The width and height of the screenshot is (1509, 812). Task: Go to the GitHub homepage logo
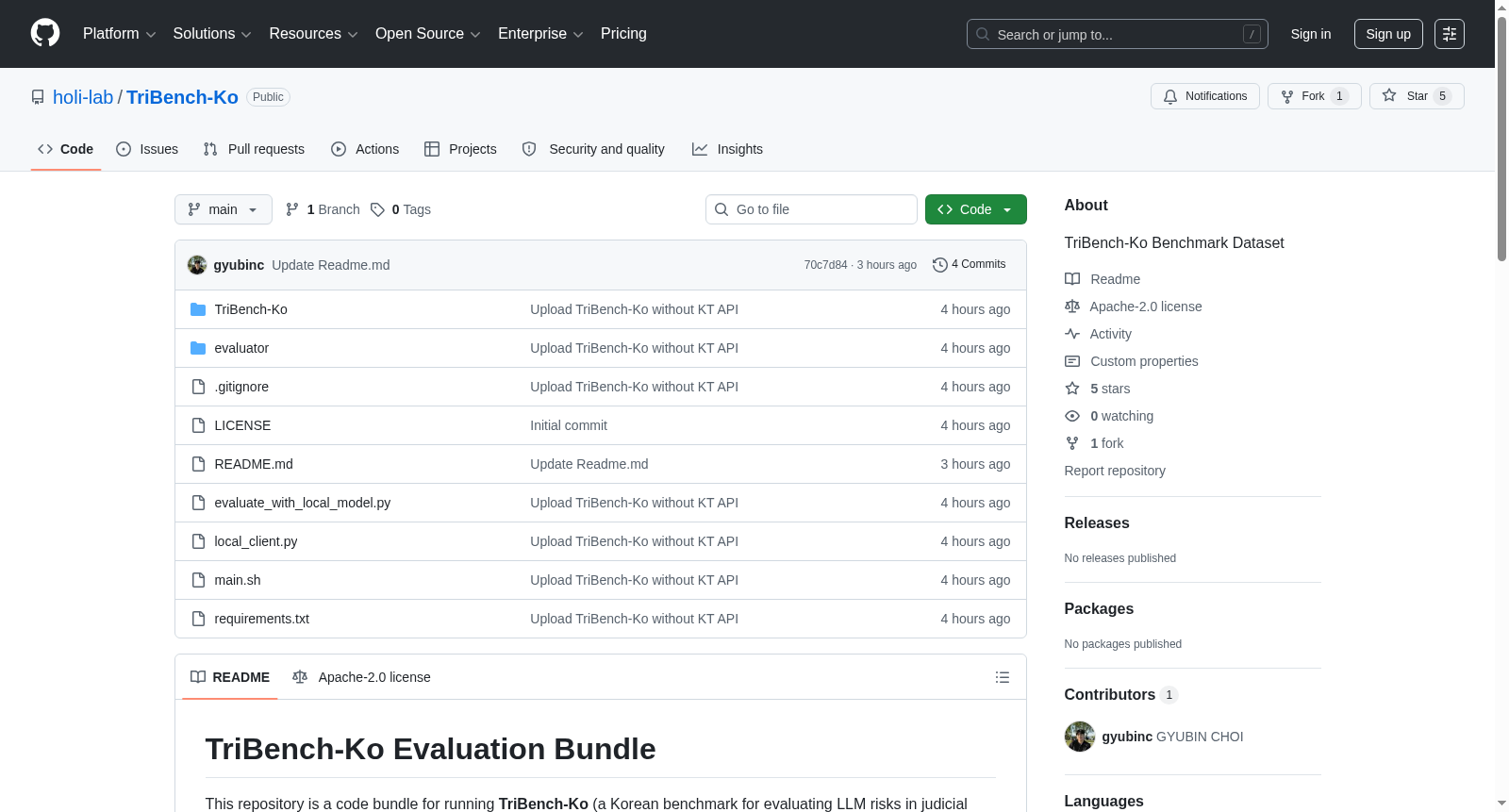45,34
